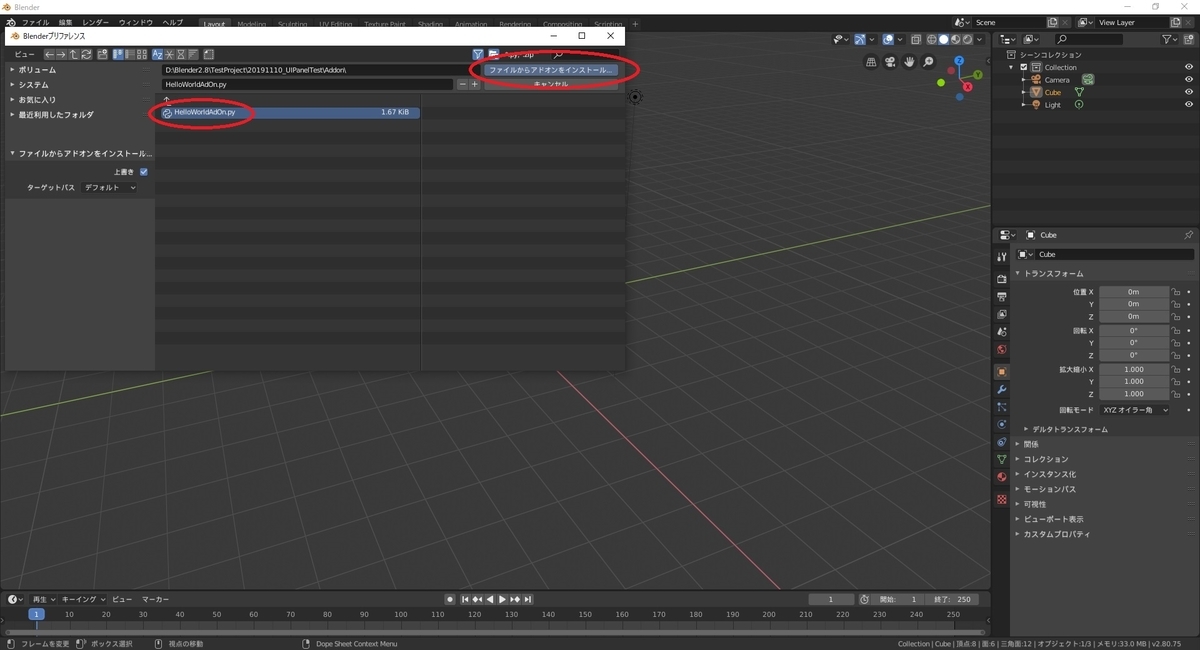Screen dimensions: 1200x650
Task: Refresh the file list in file browser
Action: [x=86, y=54]
